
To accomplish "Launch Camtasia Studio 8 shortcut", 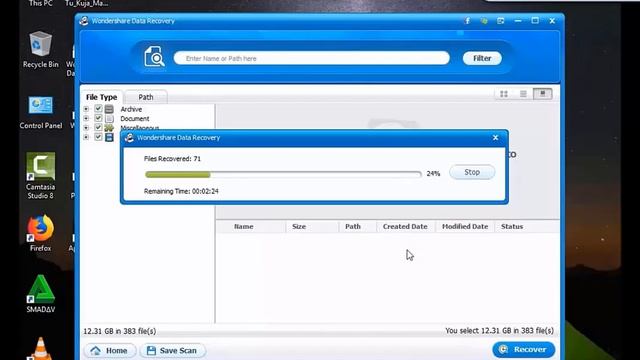I will point(40,176).
